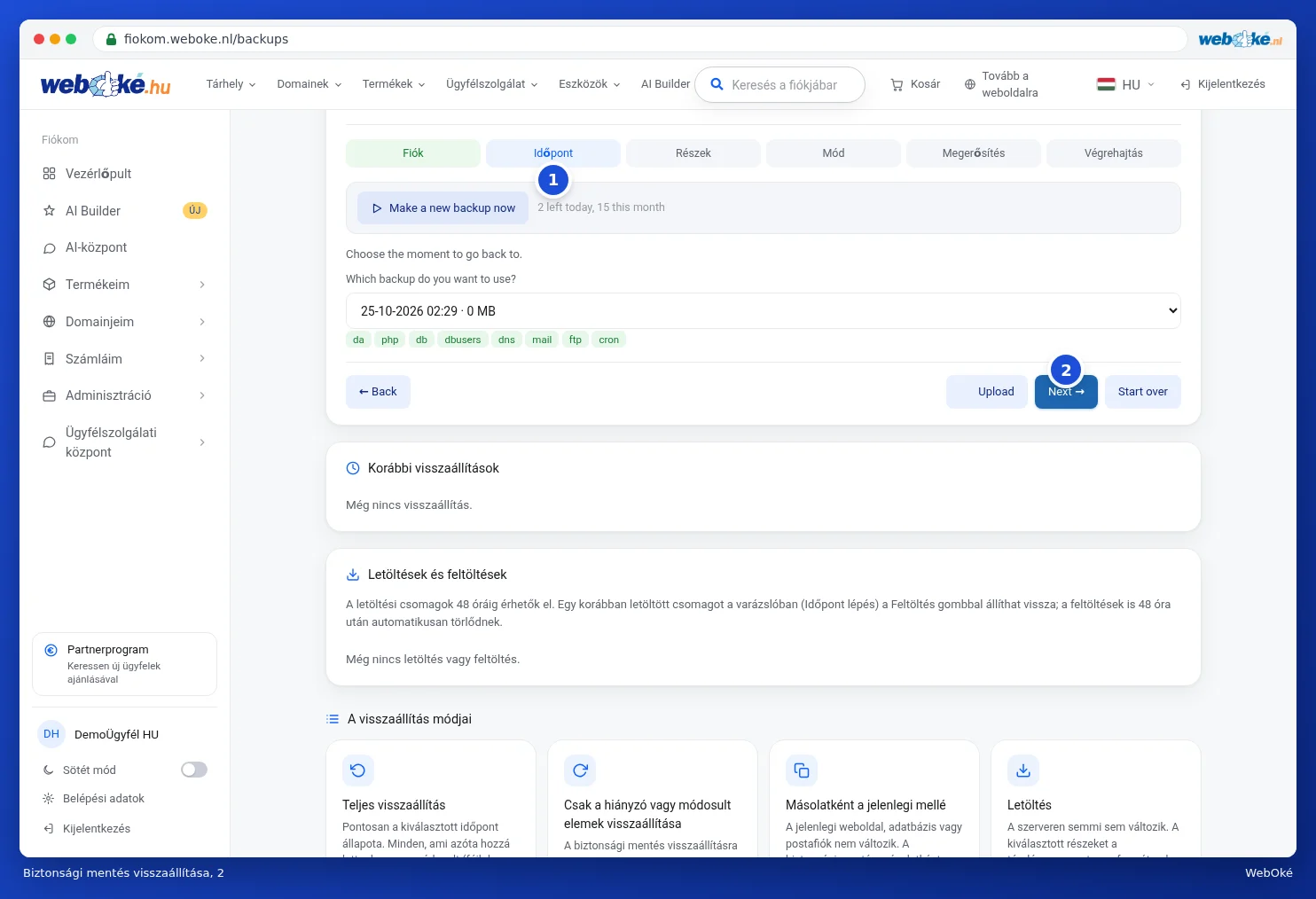1316x899 pixels.
Task: Click the Partnerprogram euro icon
Action: tap(51, 650)
